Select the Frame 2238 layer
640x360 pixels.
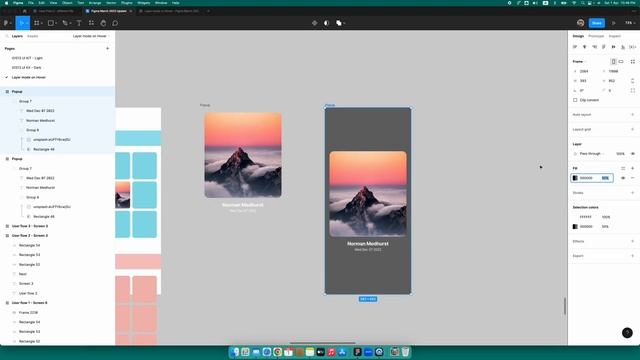pos(28,313)
